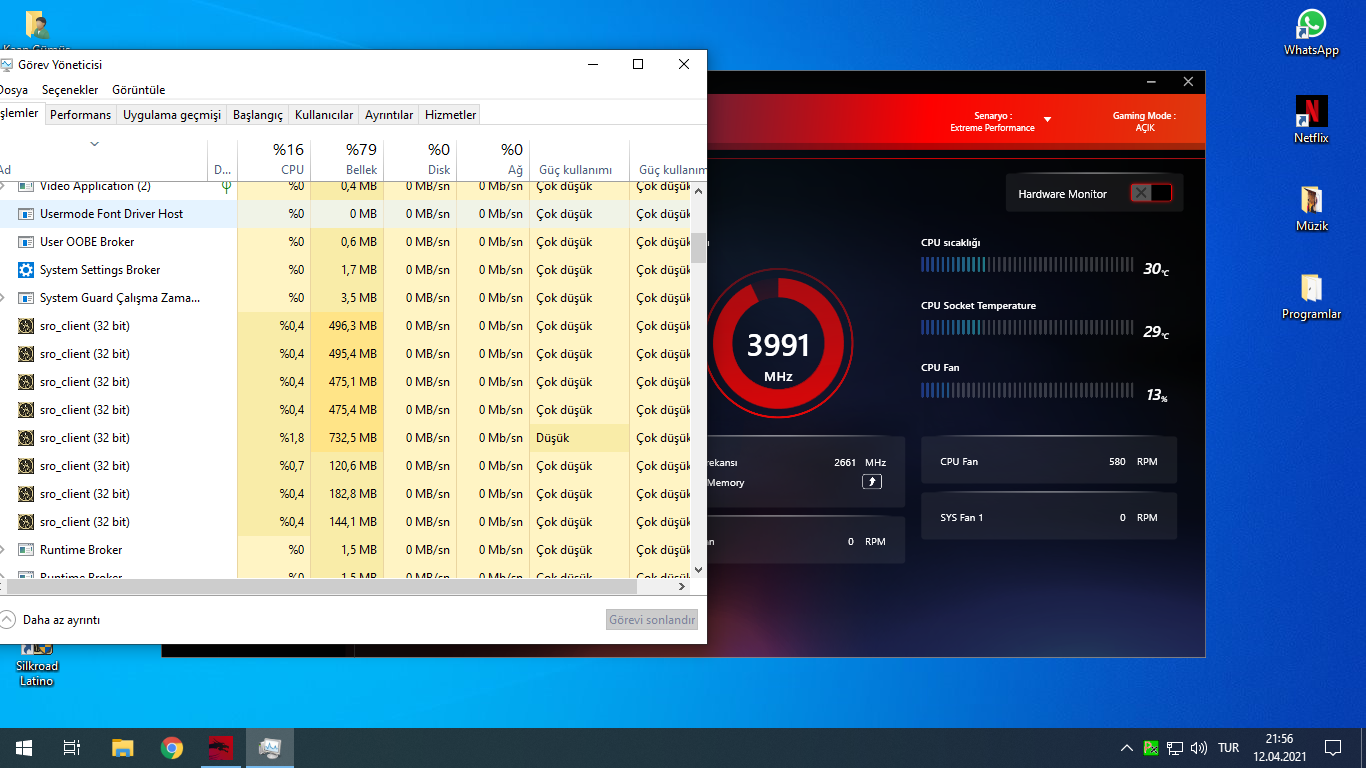1366x768 pixels.
Task: Open the Dragon Center icon on the taskbar
Action: pyautogui.click(x=221, y=748)
